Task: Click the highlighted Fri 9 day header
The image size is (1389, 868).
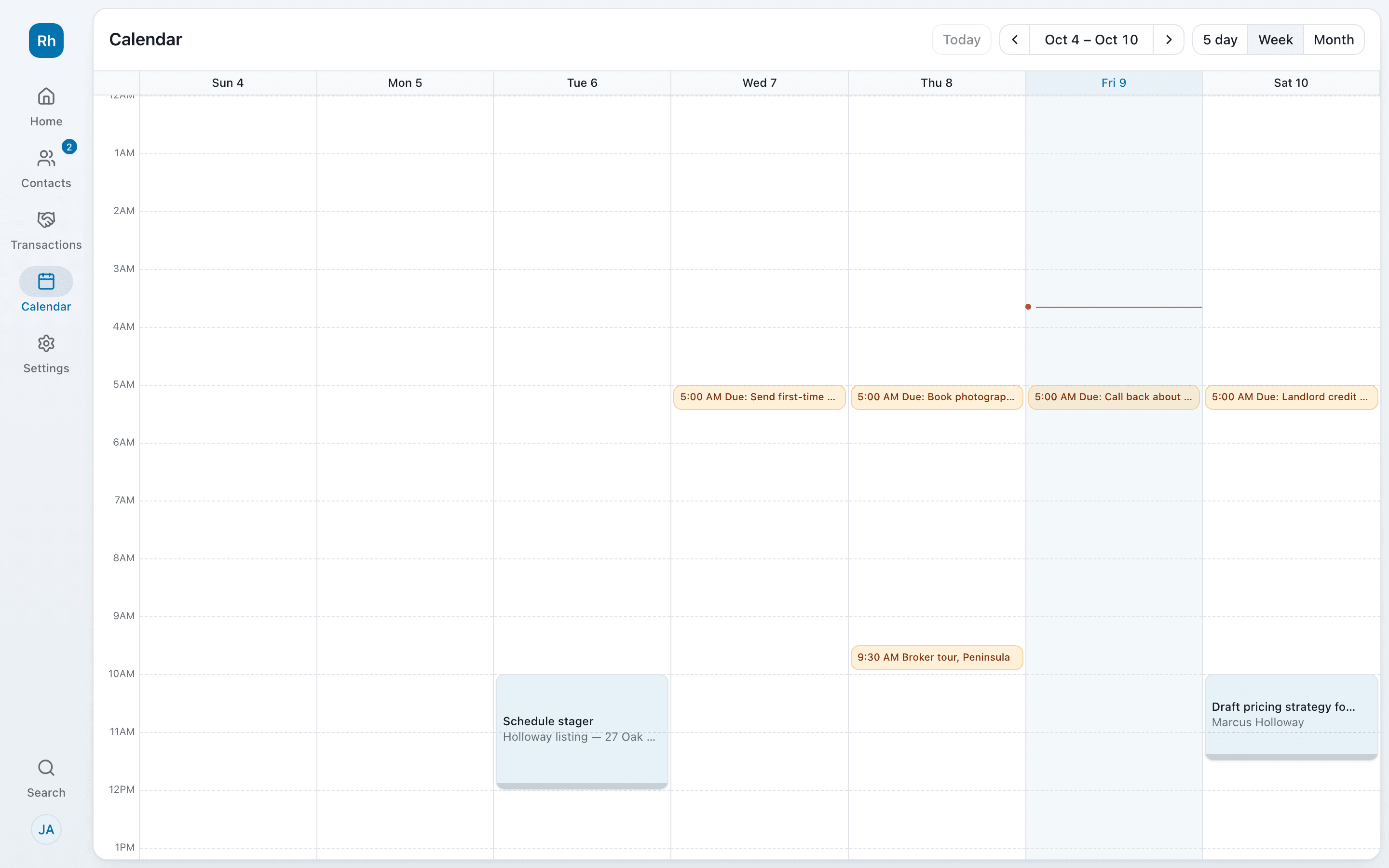Action: [x=1114, y=82]
